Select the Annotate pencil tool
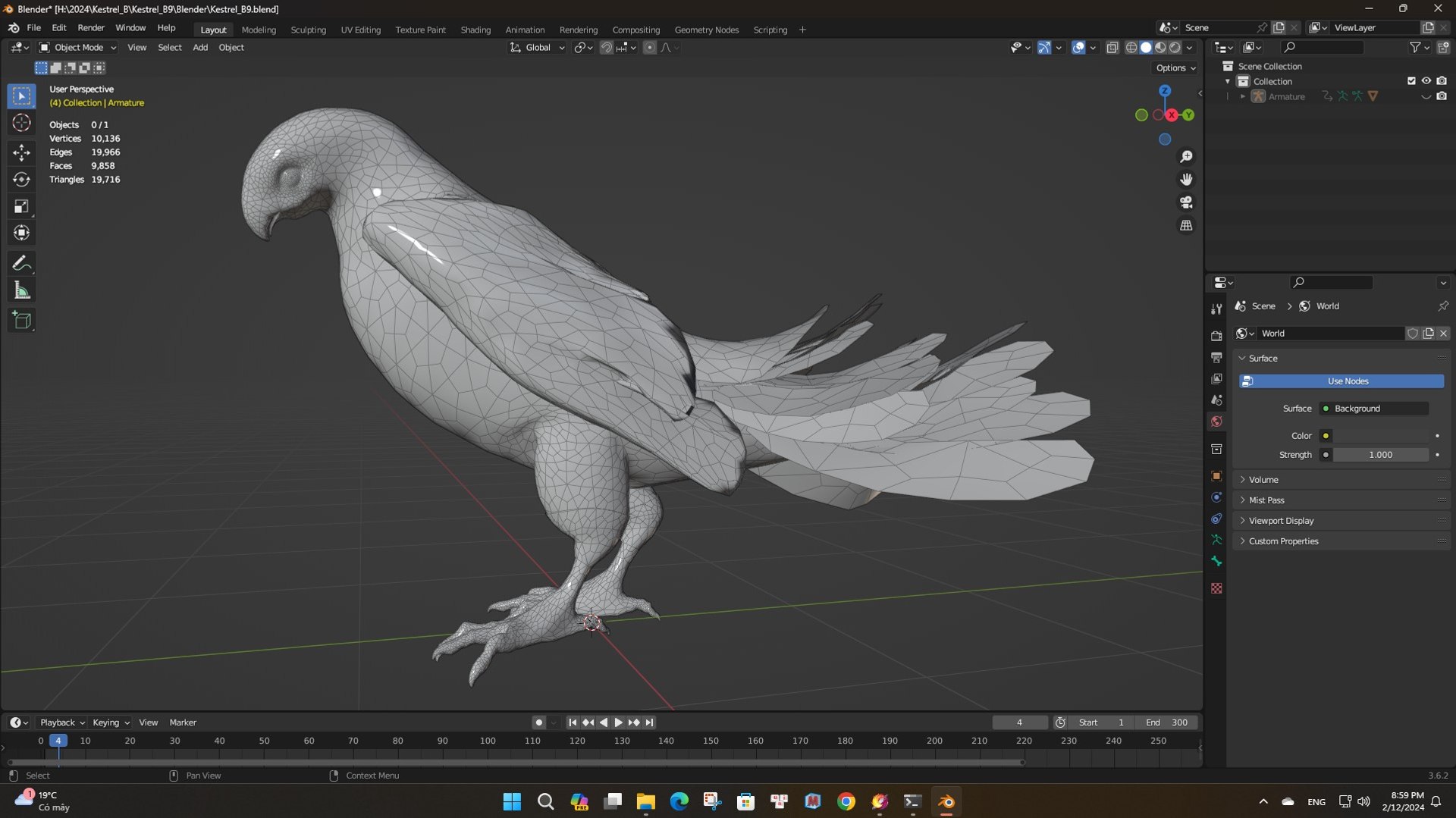The height and width of the screenshot is (818, 1456). [21, 263]
